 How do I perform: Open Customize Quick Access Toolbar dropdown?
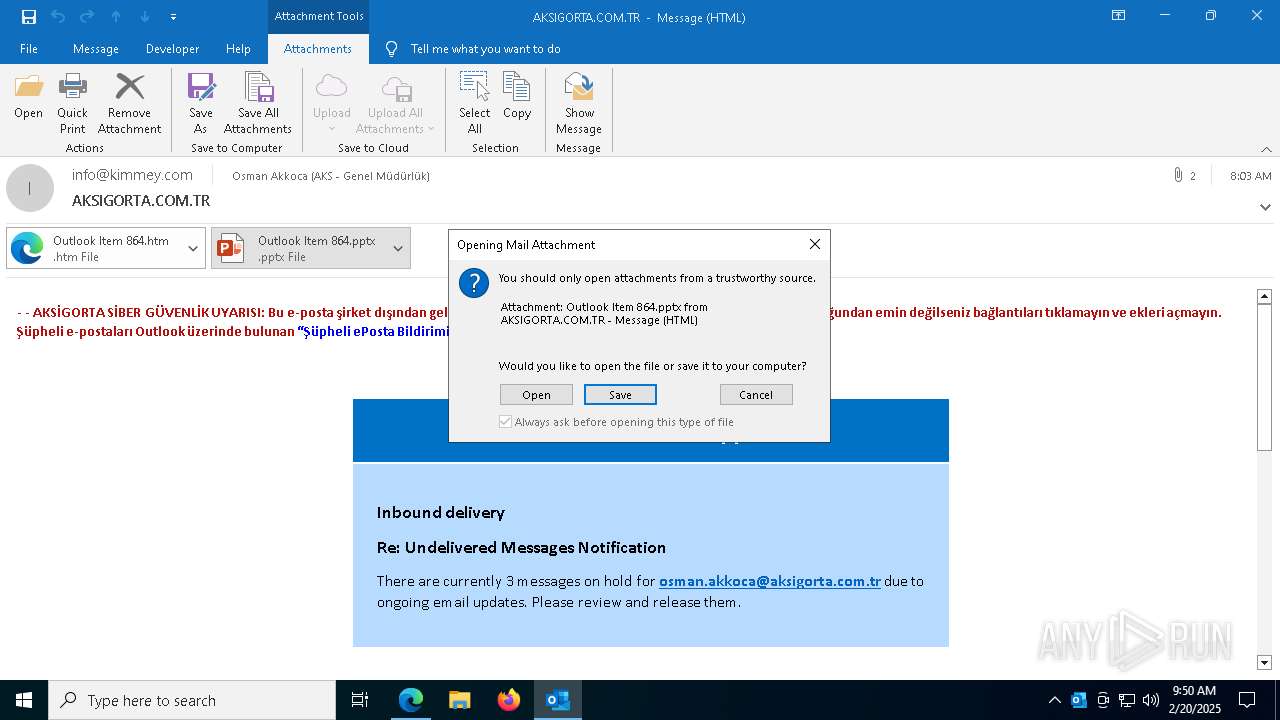coord(174,17)
